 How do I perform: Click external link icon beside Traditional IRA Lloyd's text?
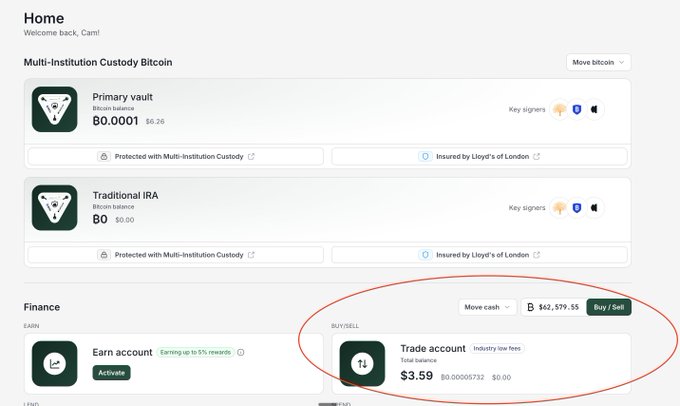click(536, 255)
